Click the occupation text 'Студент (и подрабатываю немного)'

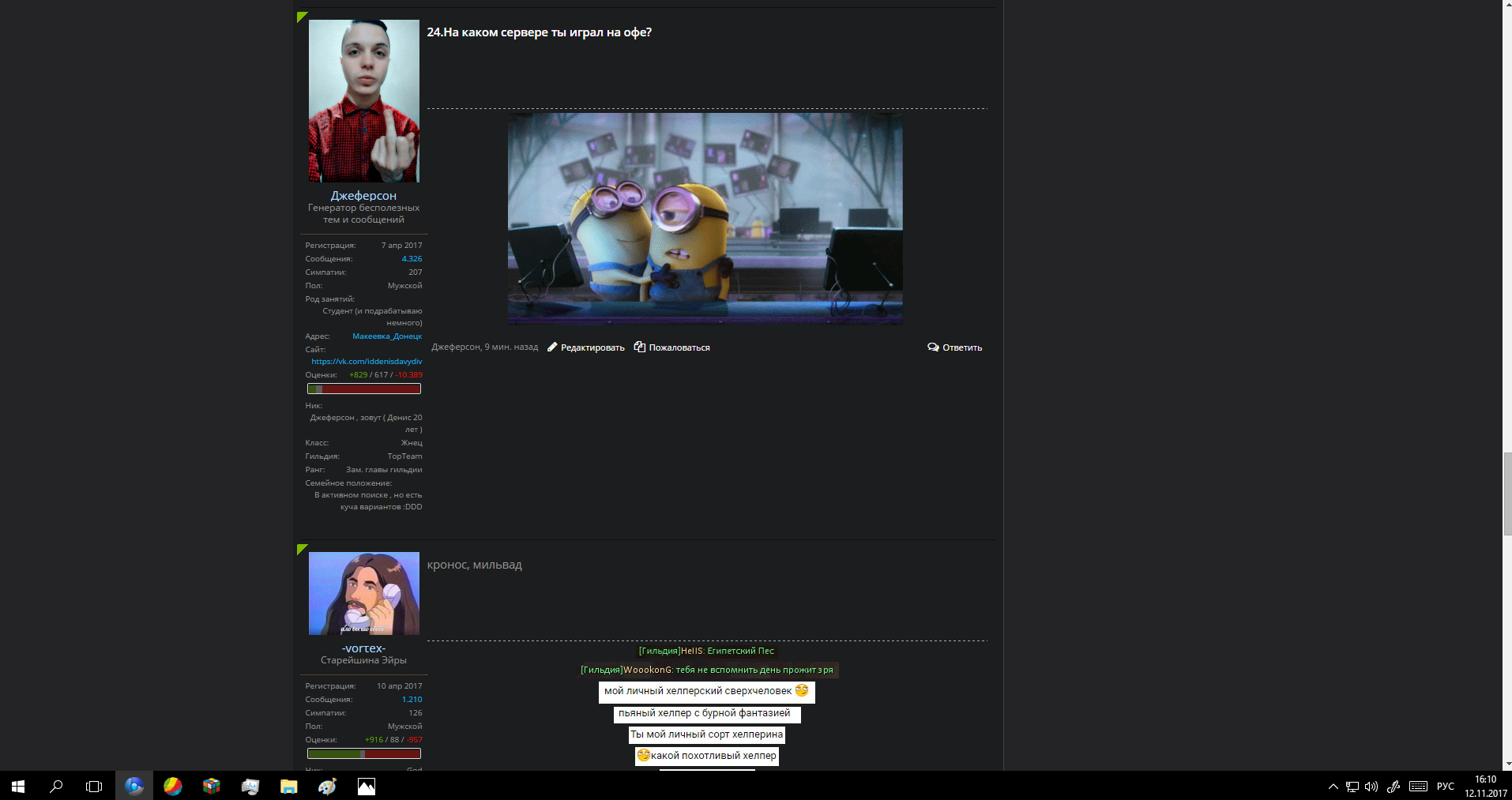point(372,317)
